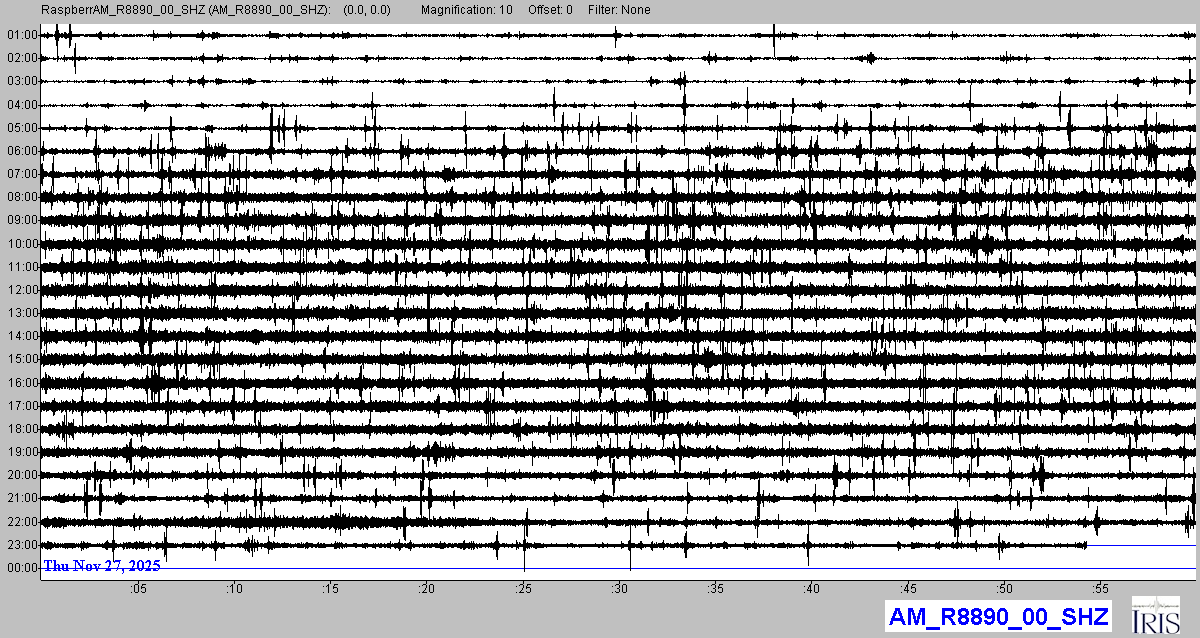Viewport: 1200px width, 638px height.
Task: Click the RaspberrAM_R8890_00_SHZ title text
Action: (x=186, y=10)
